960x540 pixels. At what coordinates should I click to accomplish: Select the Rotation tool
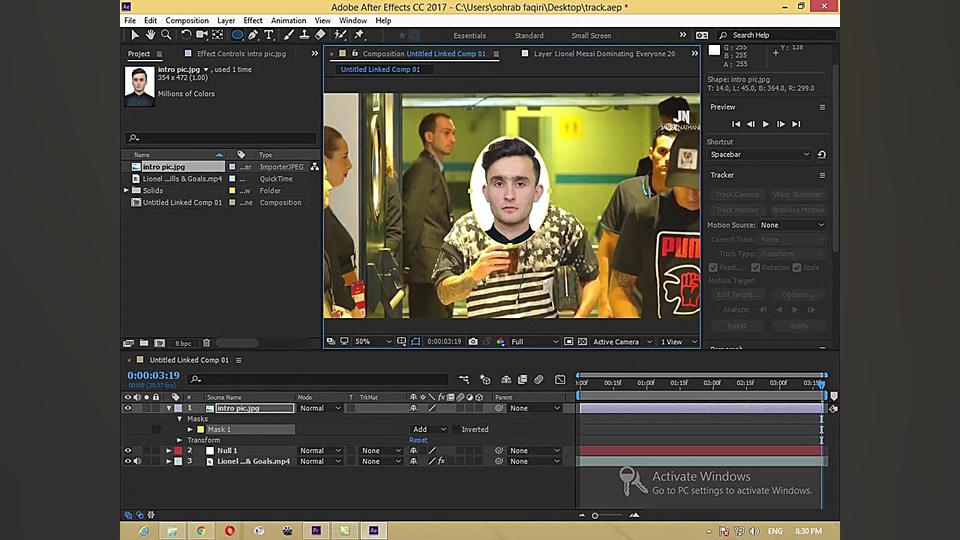186,35
